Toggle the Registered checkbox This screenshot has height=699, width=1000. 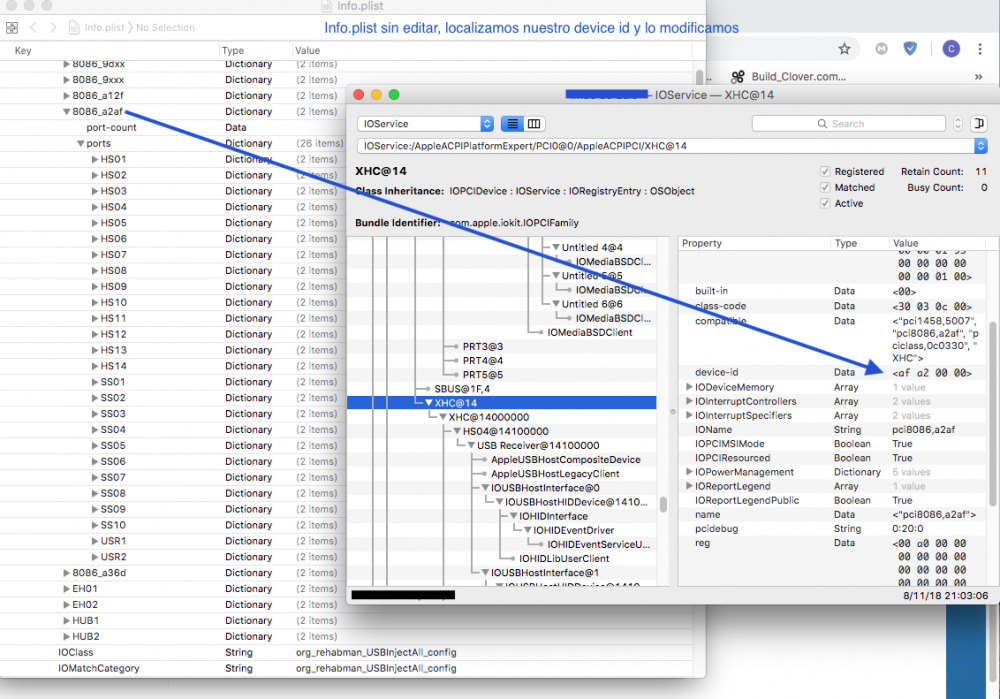pos(825,172)
